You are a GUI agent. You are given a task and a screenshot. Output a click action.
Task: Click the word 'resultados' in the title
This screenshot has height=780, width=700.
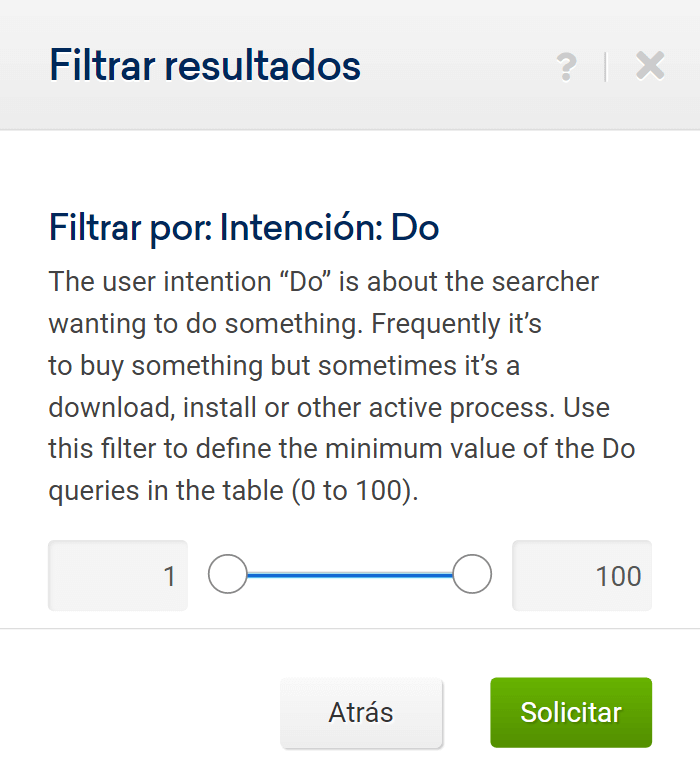point(262,67)
